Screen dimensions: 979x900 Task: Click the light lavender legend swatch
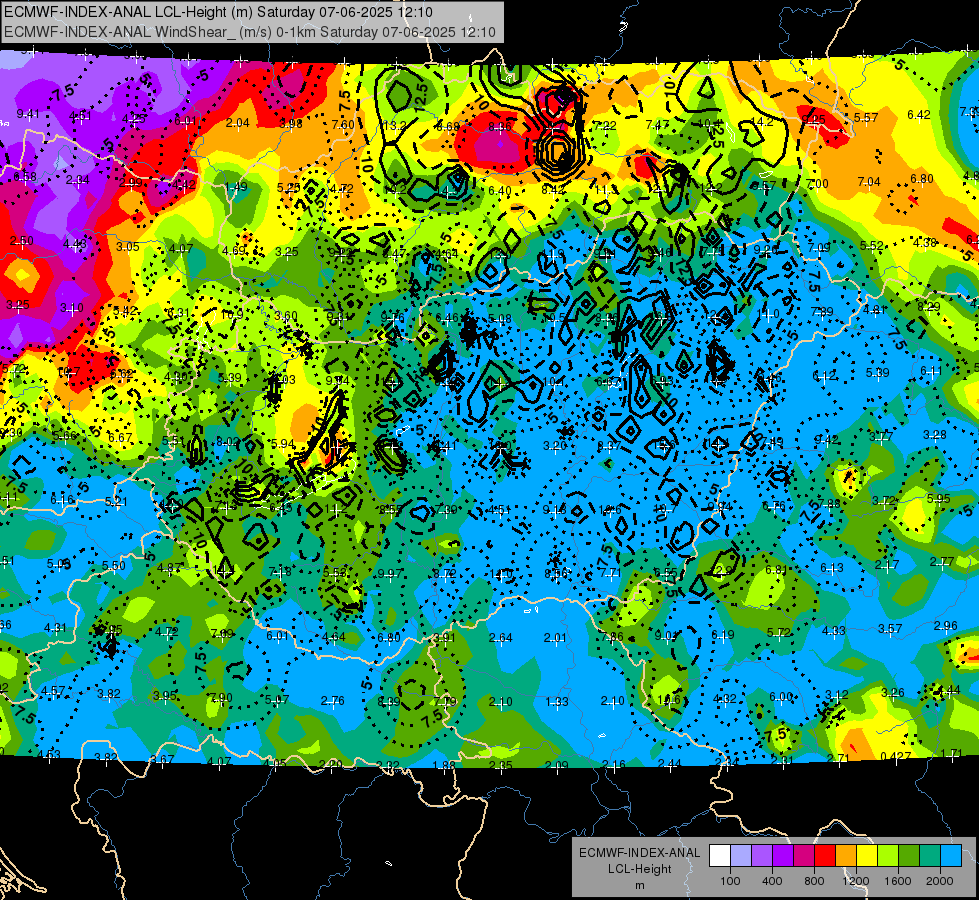click(x=741, y=855)
